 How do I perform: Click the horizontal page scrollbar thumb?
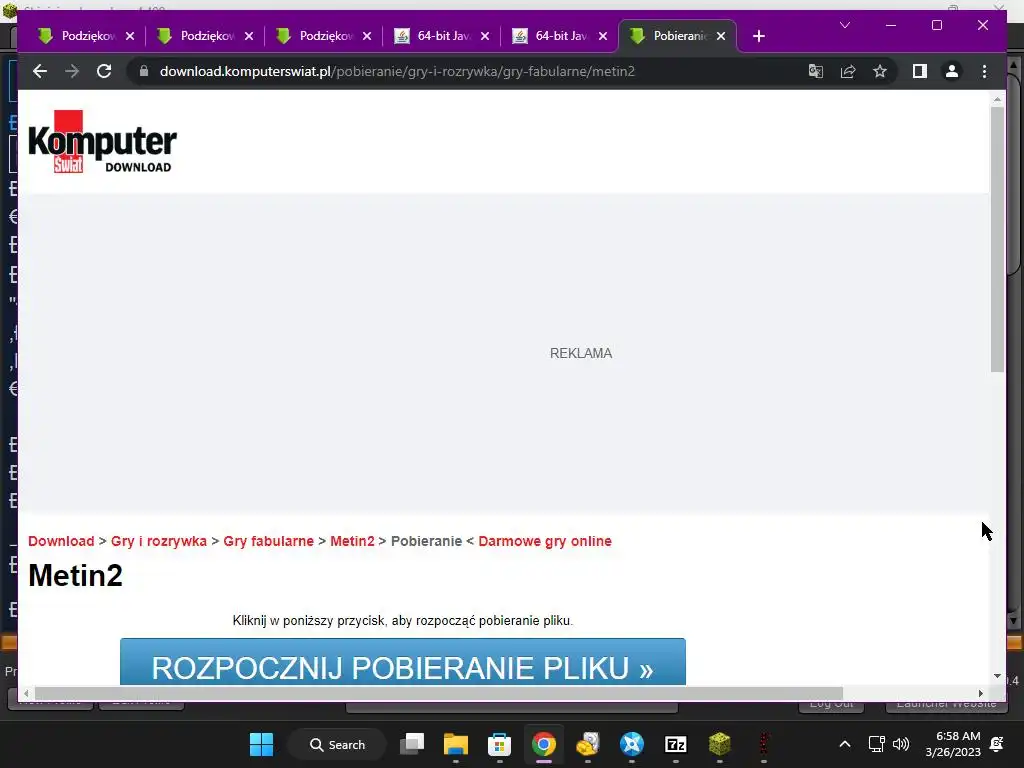tap(439, 693)
